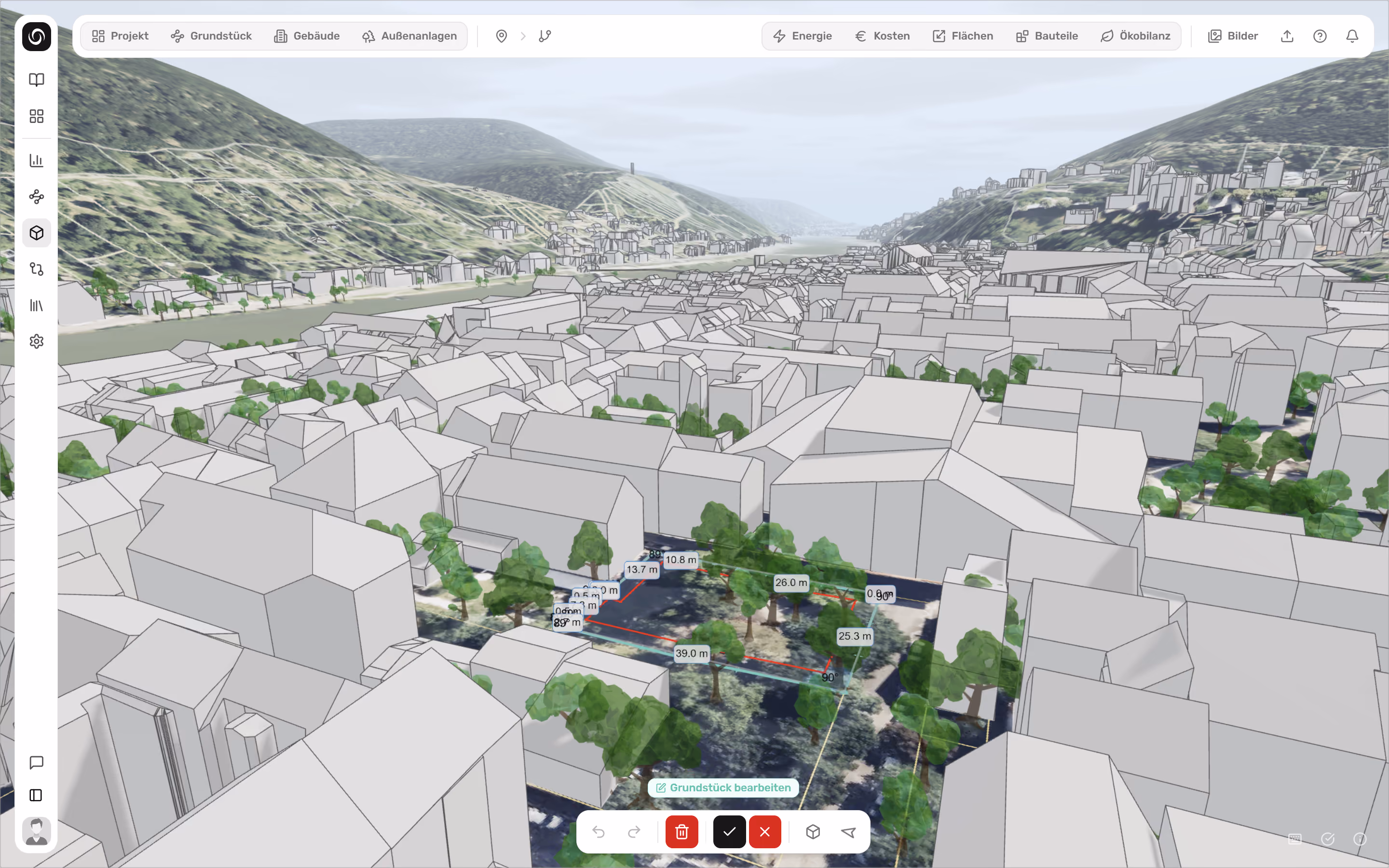Click the spiral app logo
The image size is (1389, 868).
(36, 36)
